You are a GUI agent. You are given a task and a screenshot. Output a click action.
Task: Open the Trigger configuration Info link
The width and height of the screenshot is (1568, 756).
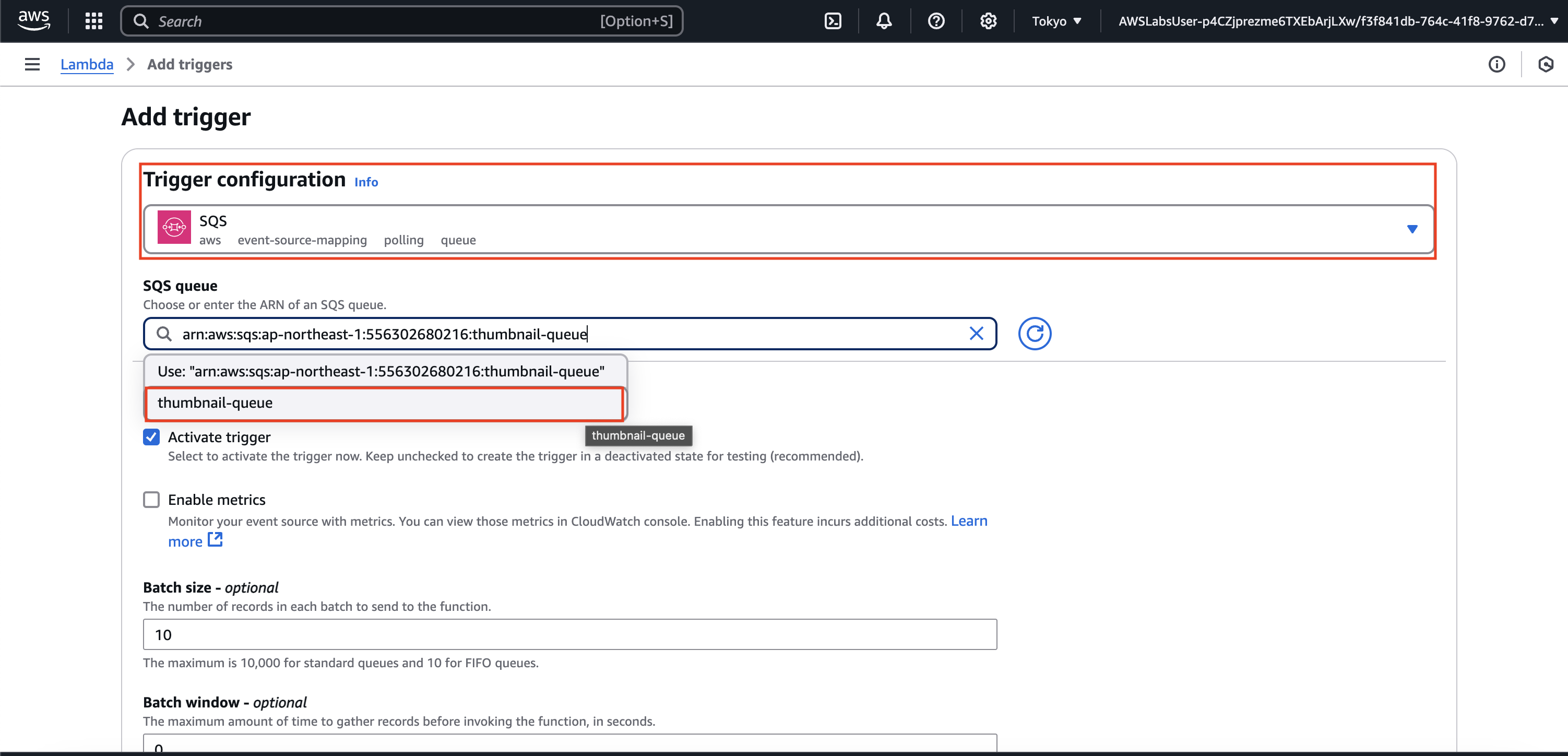click(x=366, y=182)
